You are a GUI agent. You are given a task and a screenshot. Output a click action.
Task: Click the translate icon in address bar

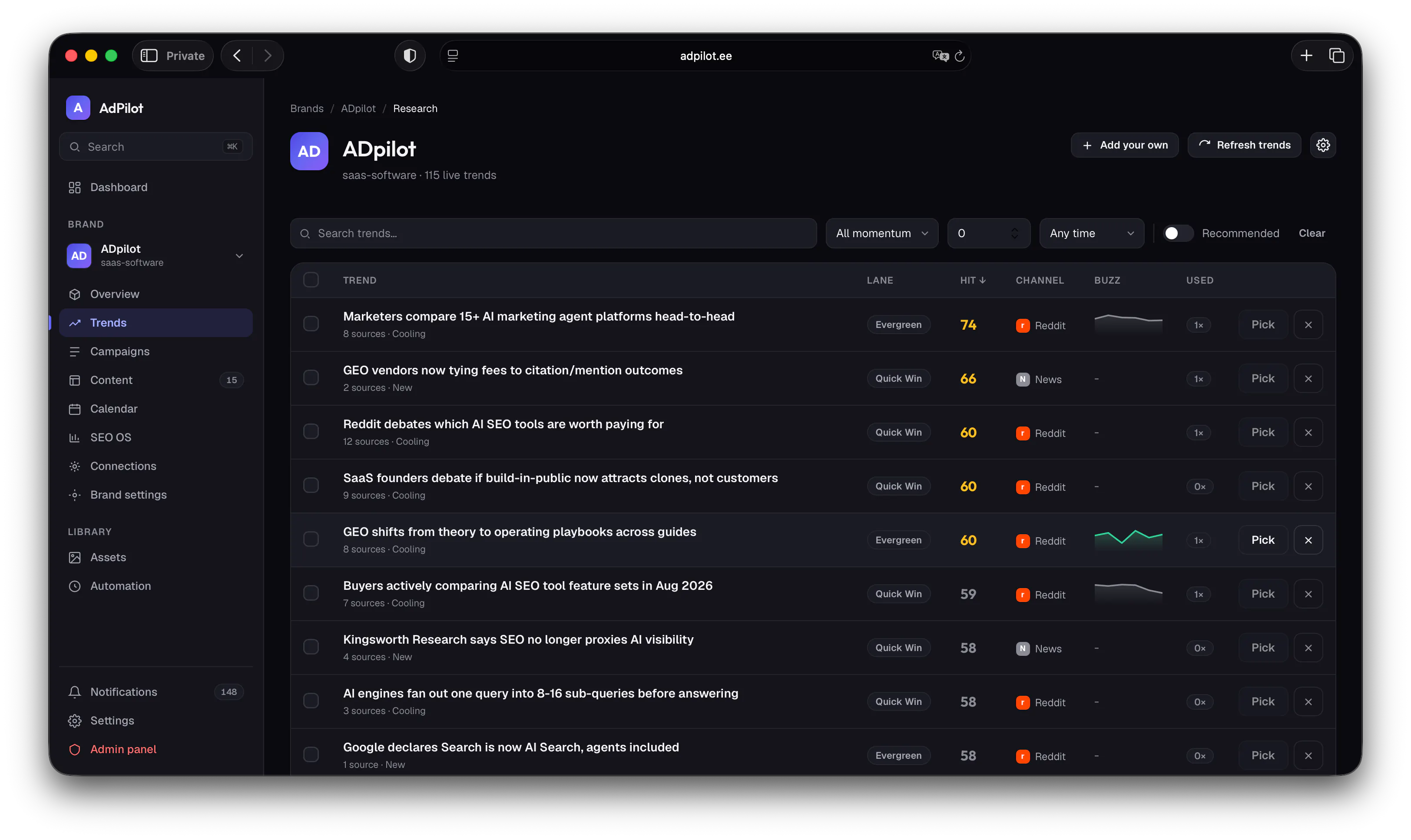(x=940, y=56)
